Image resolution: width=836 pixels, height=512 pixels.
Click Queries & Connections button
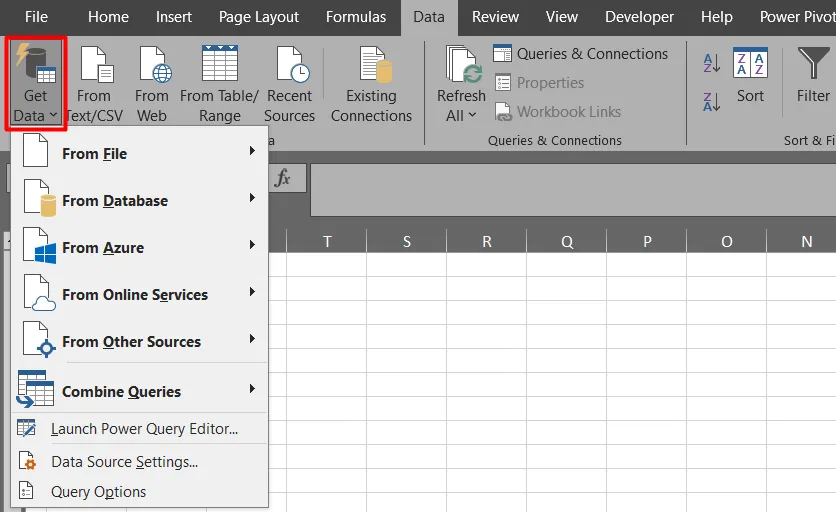click(x=580, y=54)
